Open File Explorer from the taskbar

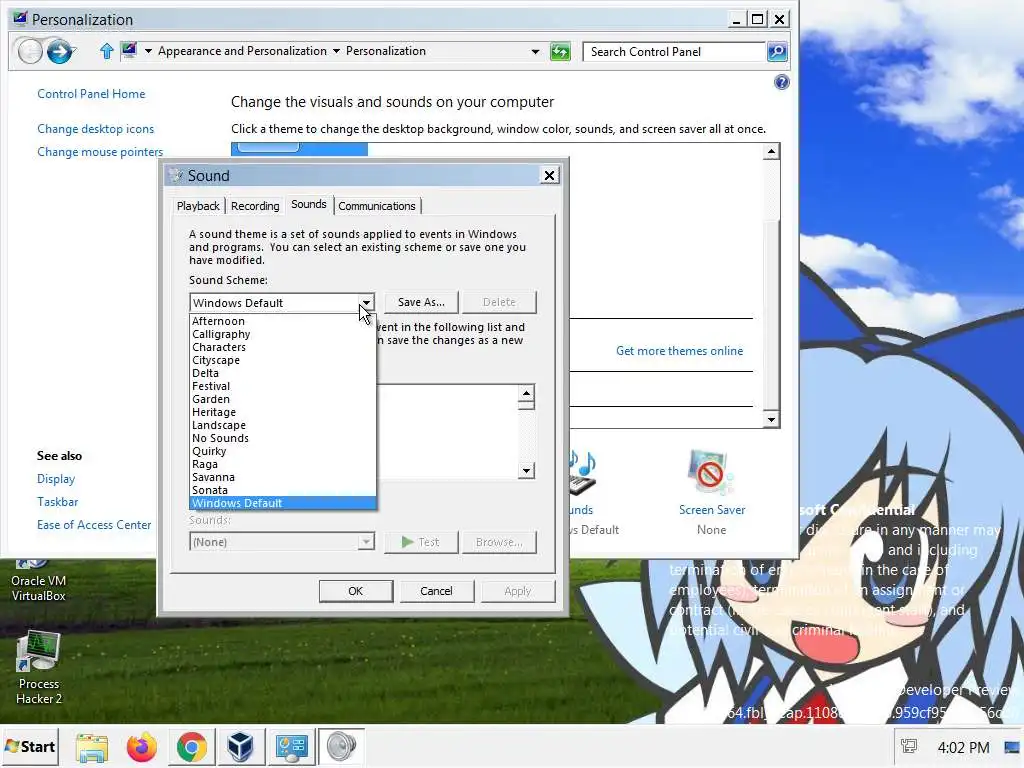[92, 747]
